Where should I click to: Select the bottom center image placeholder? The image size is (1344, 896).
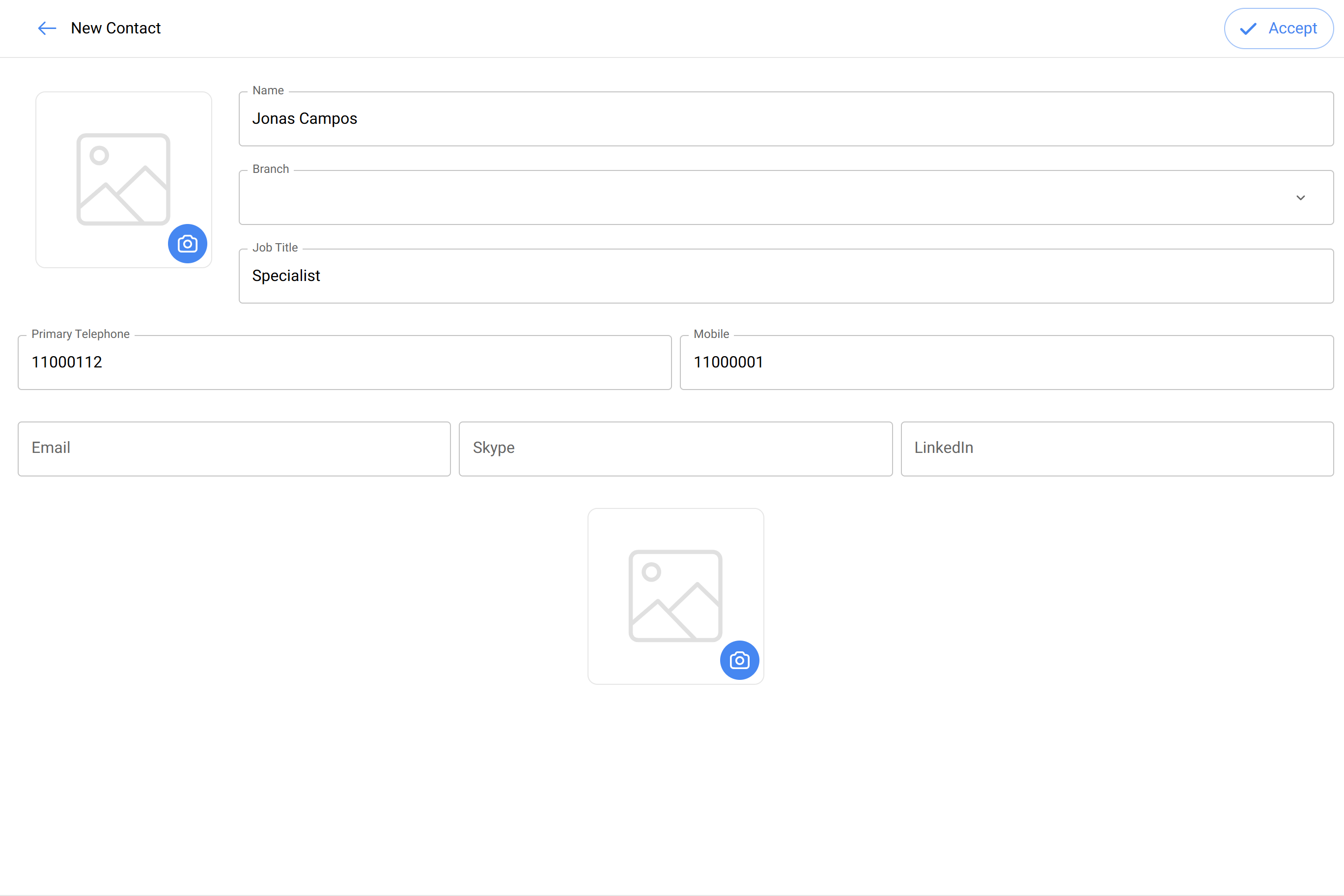tap(676, 596)
